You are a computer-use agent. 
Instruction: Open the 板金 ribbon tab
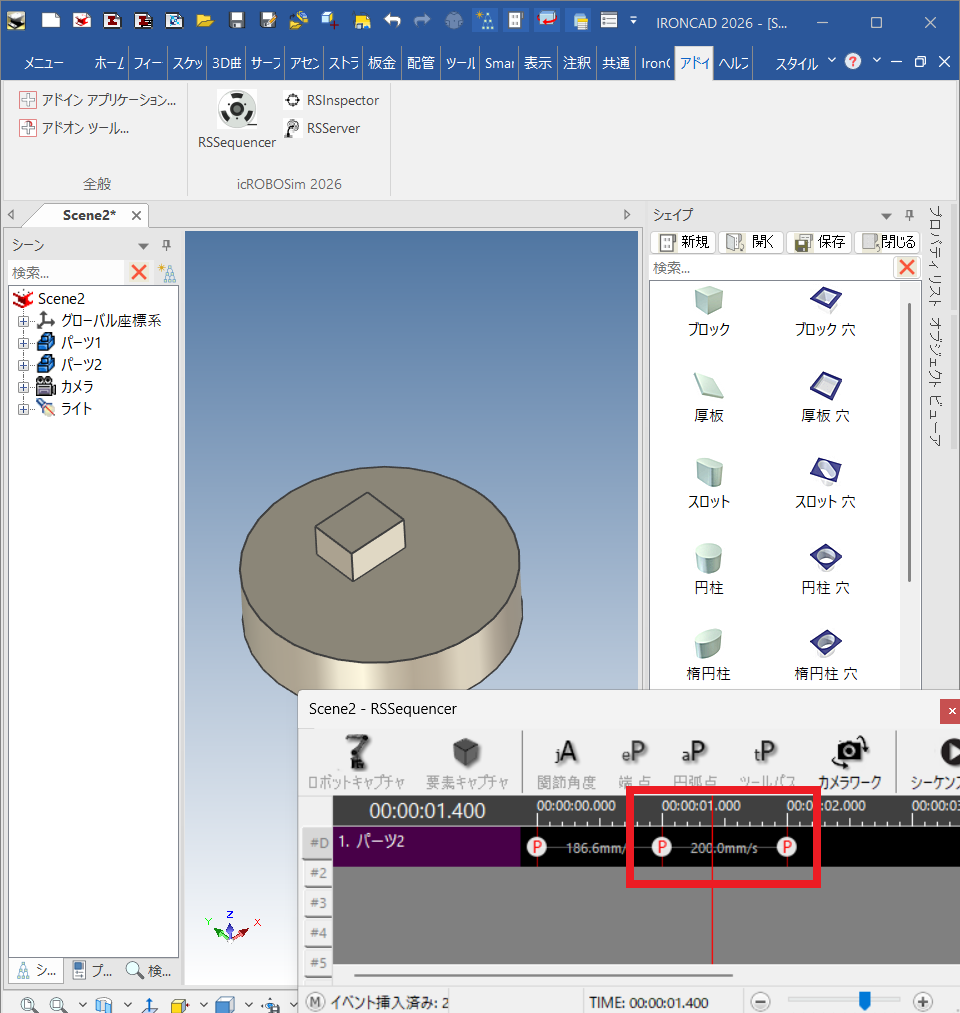click(382, 63)
